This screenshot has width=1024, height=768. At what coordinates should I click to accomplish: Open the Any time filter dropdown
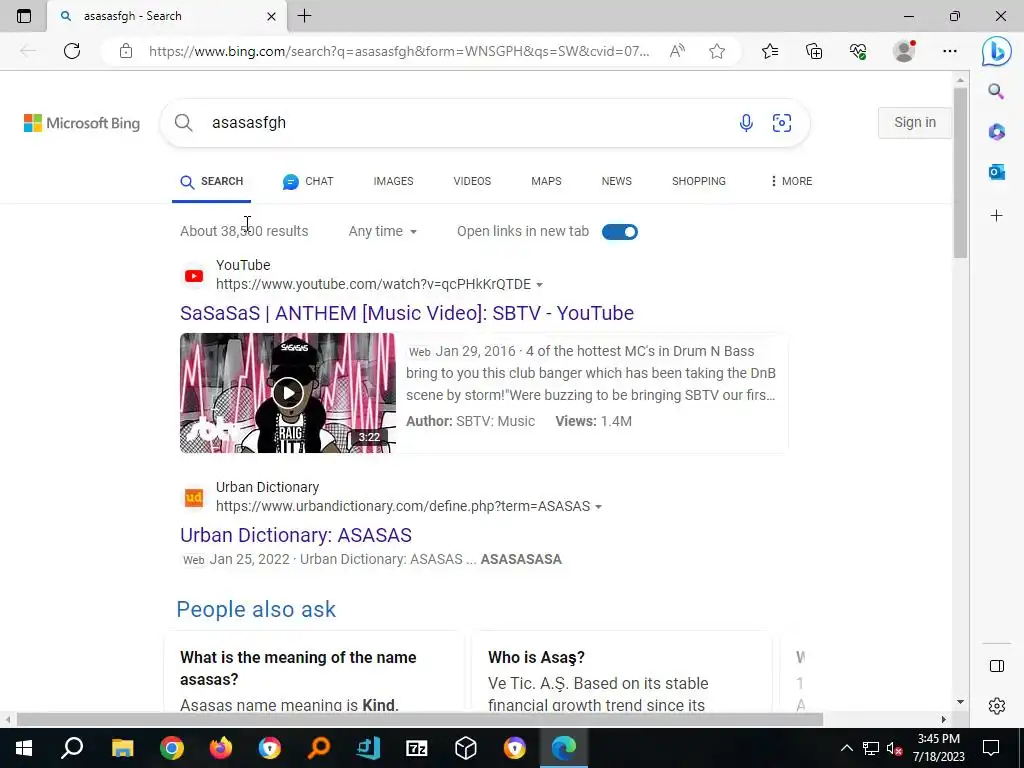coord(383,231)
